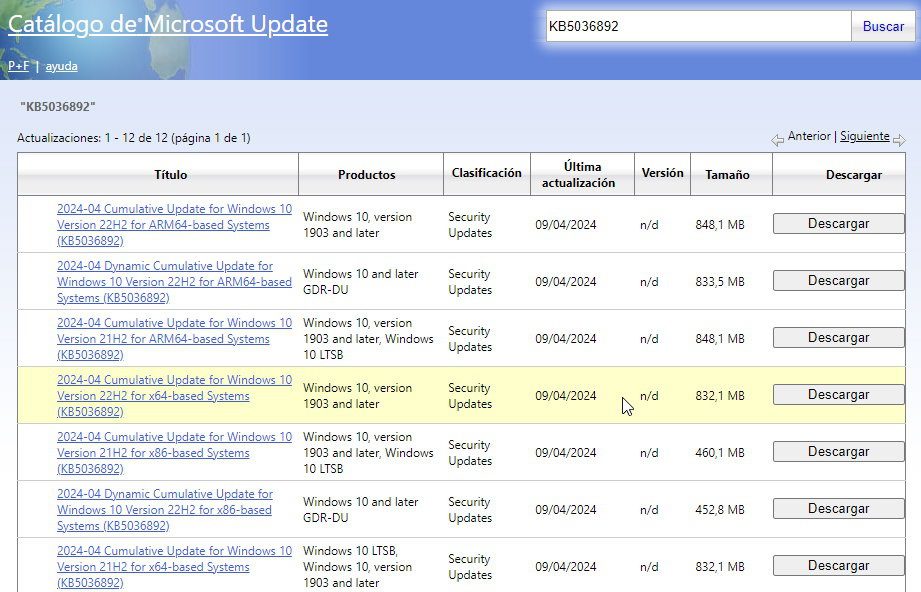Download the 21H2 x86 Cumulative Update via Descargar
921x592 pixels.
[838, 452]
